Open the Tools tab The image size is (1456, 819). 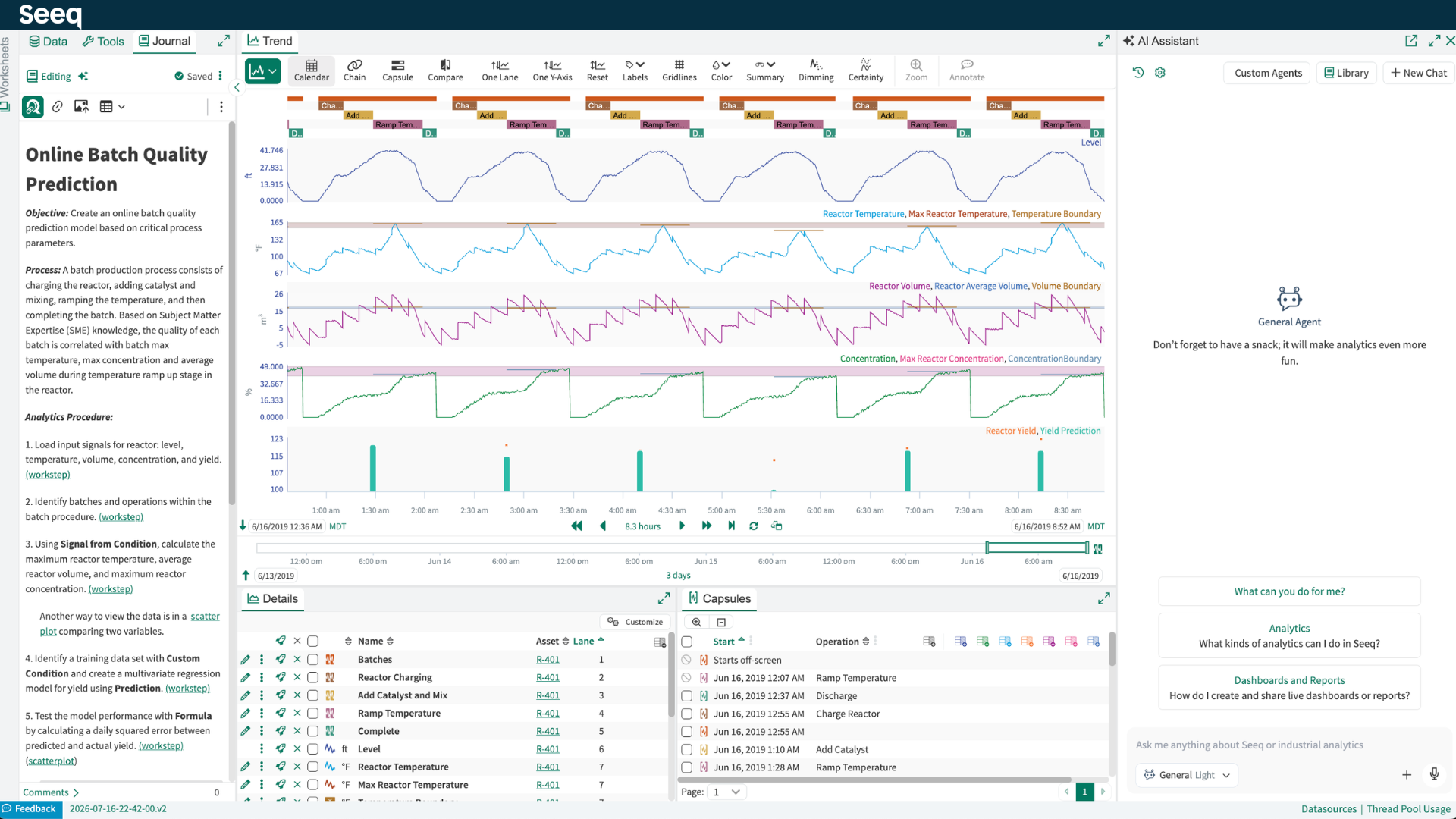(103, 42)
